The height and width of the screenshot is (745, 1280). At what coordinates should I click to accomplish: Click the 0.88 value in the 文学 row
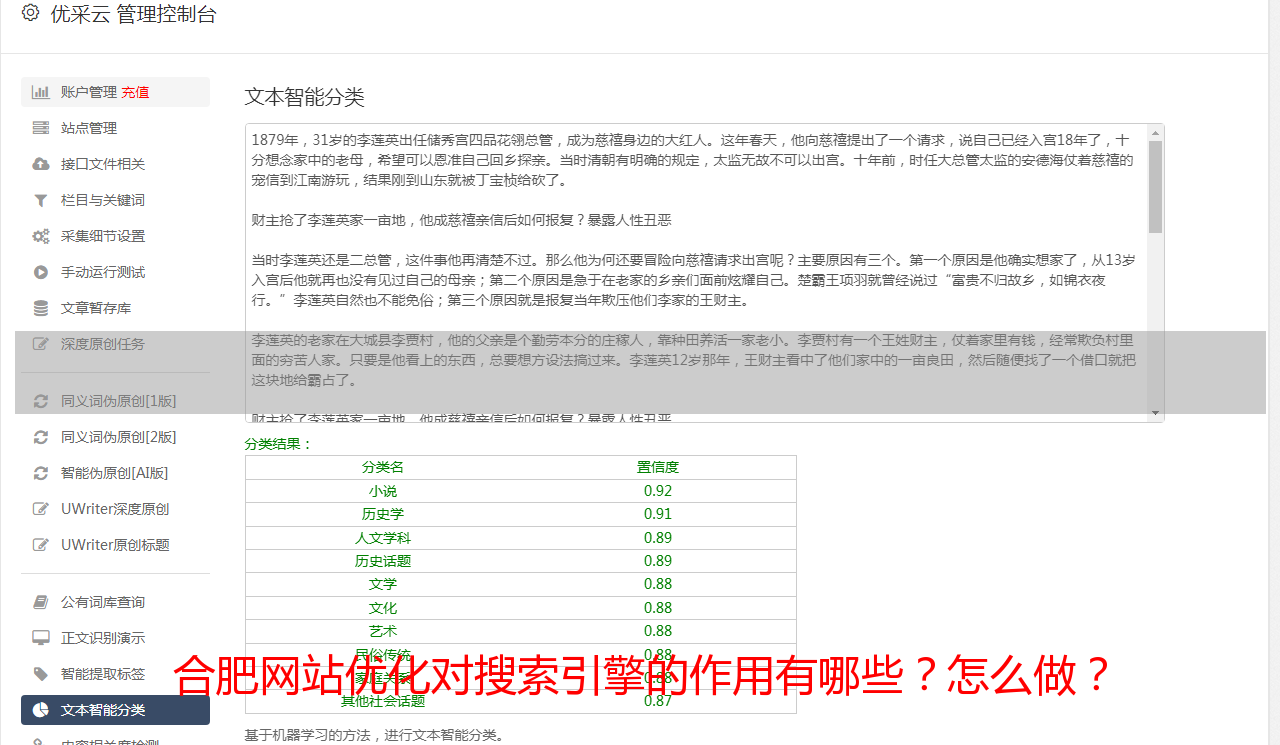click(658, 584)
